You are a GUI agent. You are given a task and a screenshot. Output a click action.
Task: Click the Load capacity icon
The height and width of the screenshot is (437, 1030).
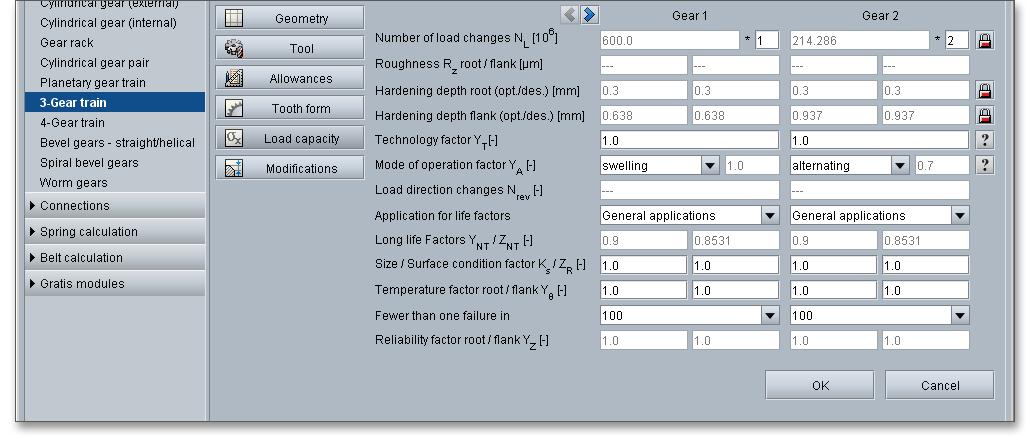235,138
